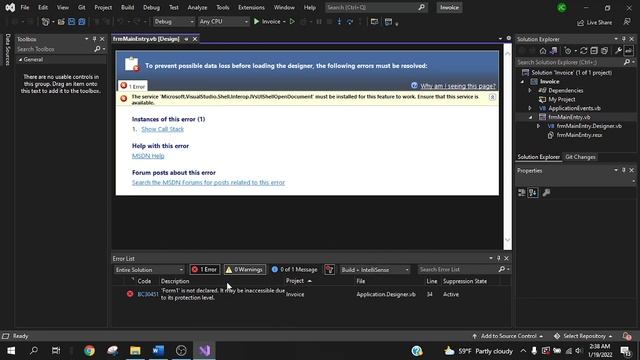
Task: Click Start Without Debugging outline play icon
Action: coord(292,22)
